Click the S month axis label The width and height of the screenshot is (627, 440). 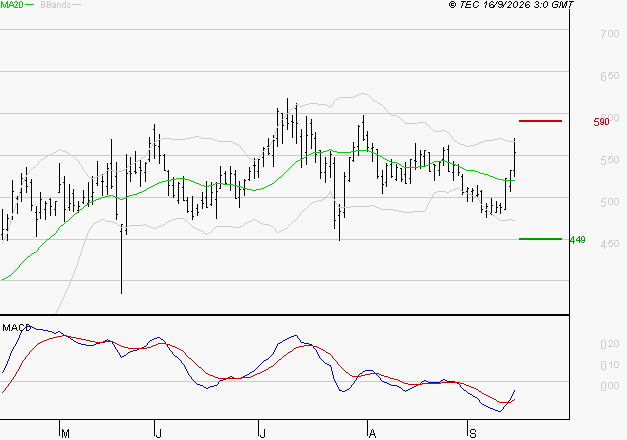point(473,434)
